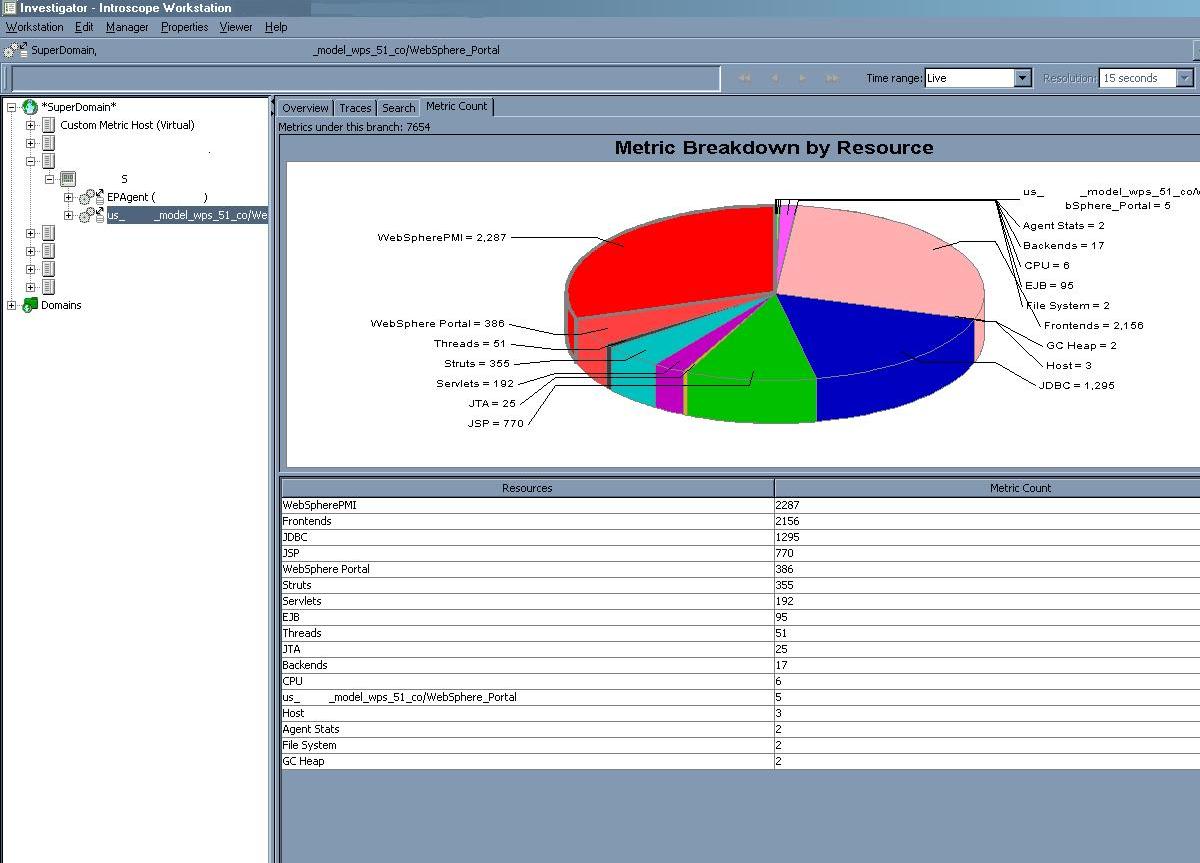This screenshot has height=863, width=1200.
Task: Collapse the host node containing the S process
Action: [x=30, y=161]
